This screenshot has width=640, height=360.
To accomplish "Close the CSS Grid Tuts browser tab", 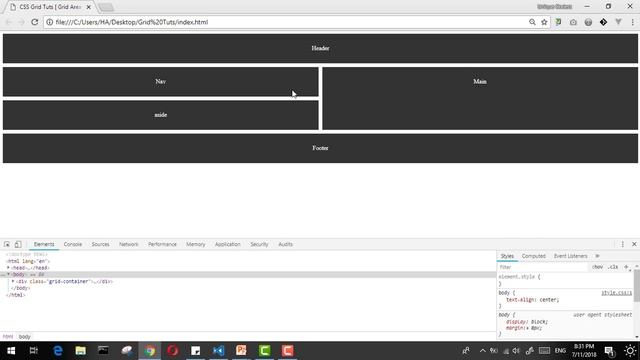I will [89, 7].
